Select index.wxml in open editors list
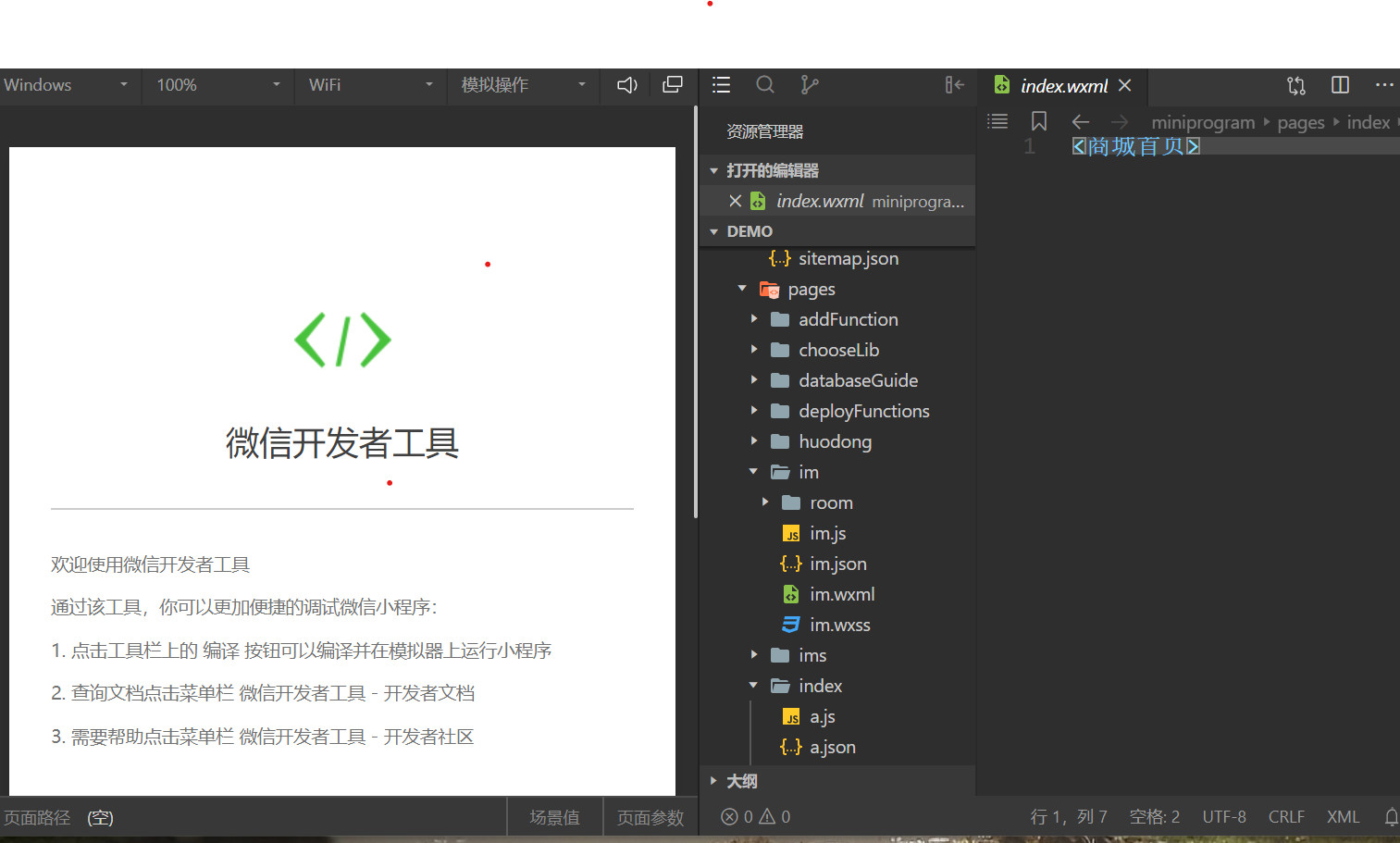The image size is (1400, 843). [x=837, y=201]
